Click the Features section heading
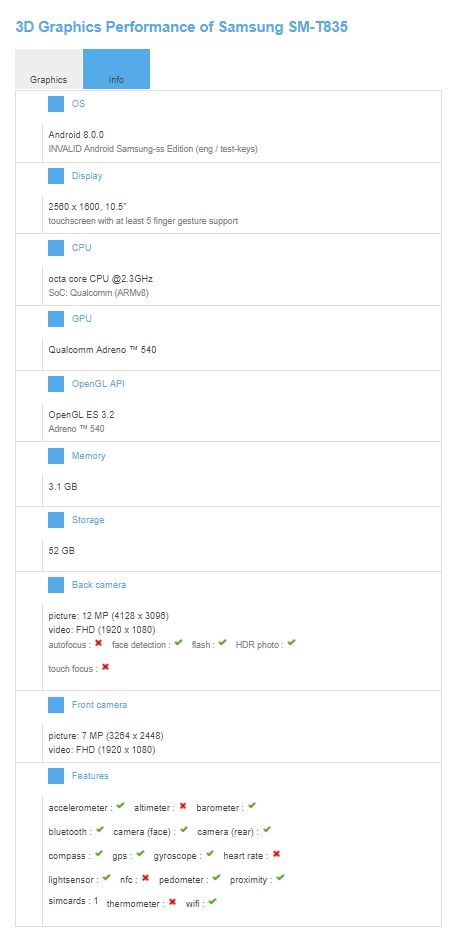 pos(90,776)
